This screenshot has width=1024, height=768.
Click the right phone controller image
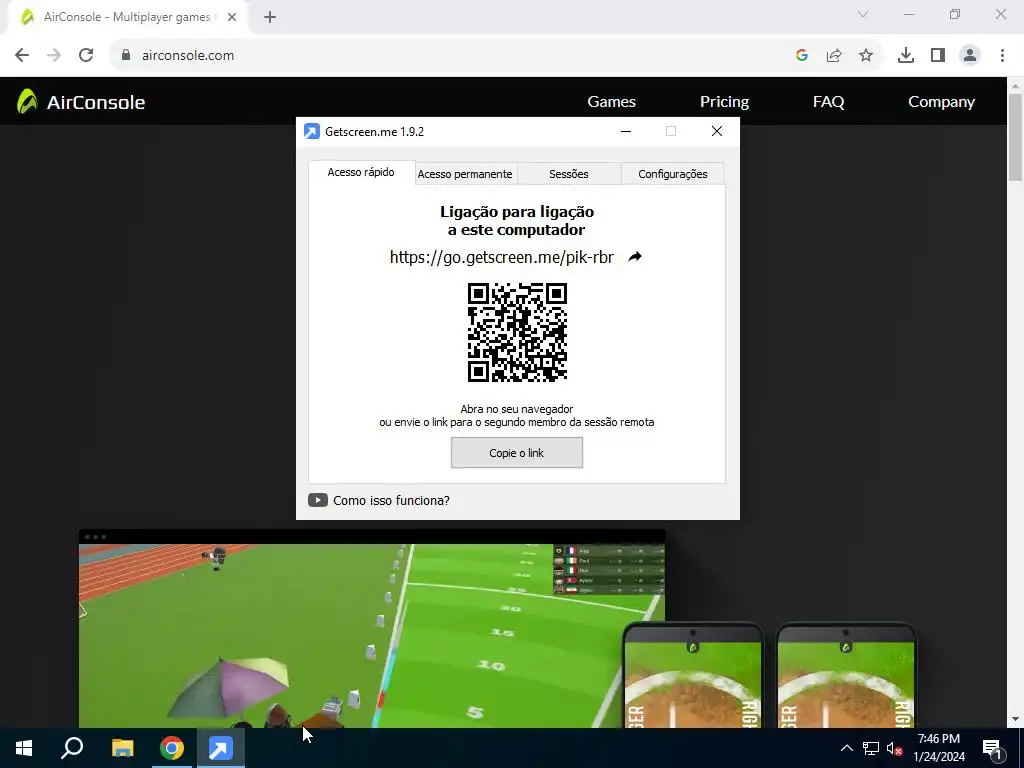coord(846,676)
